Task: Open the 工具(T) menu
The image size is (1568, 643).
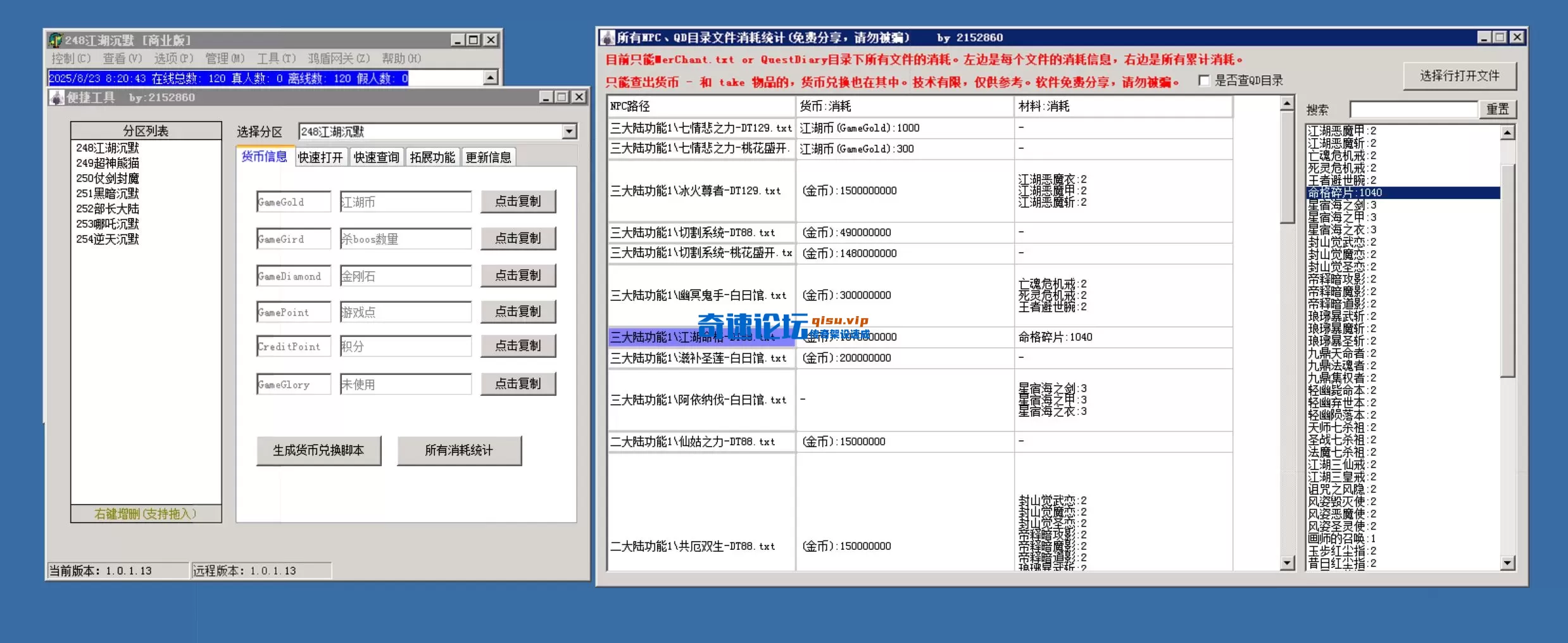Action: point(275,58)
